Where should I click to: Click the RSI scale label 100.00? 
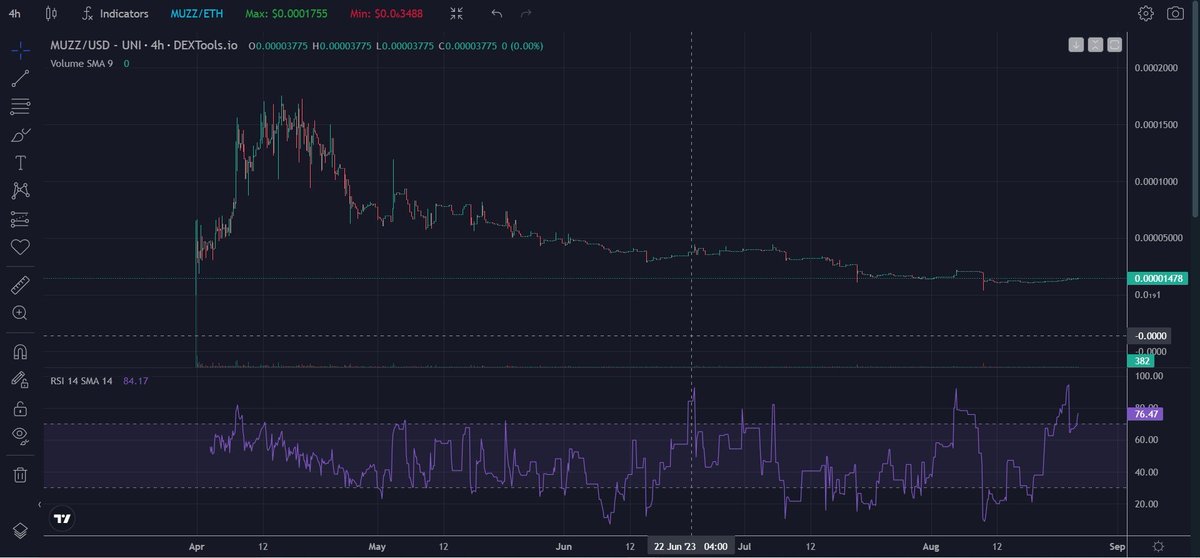[x=1149, y=376]
